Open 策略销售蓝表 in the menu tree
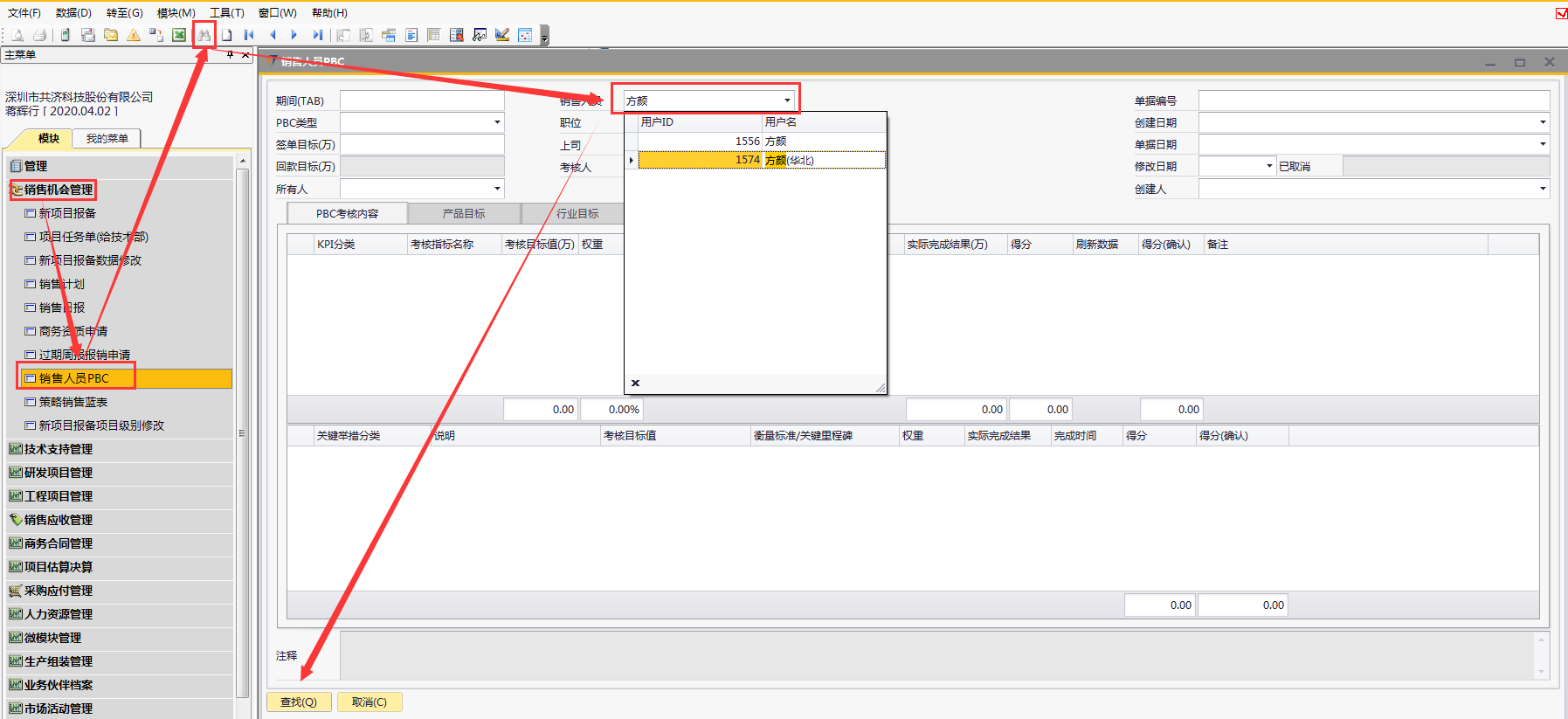Image resolution: width=1568 pixels, height=719 pixels. (x=73, y=402)
